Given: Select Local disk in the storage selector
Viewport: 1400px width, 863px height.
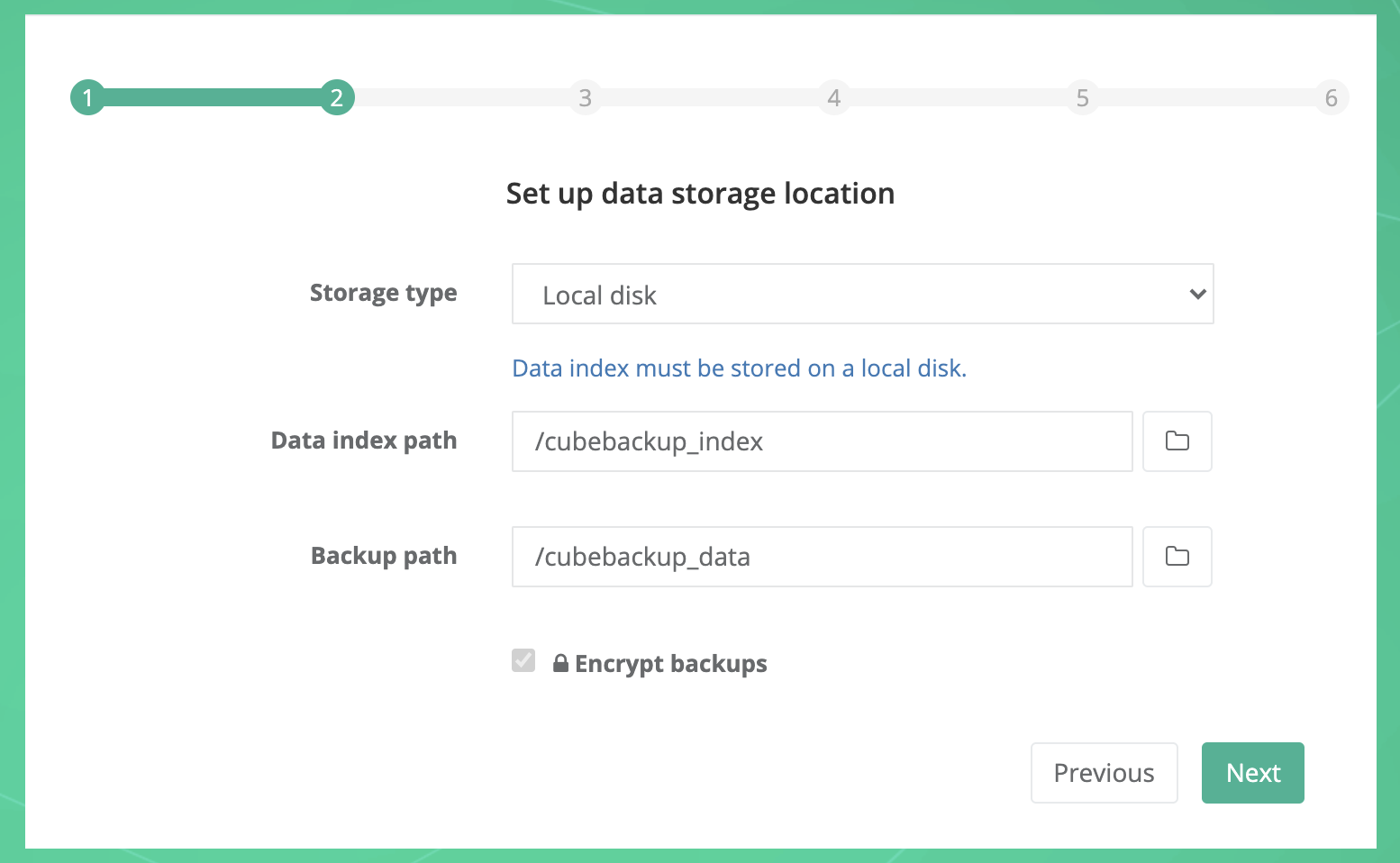Looking at the screenshot, I should click(x=861, y=294).
